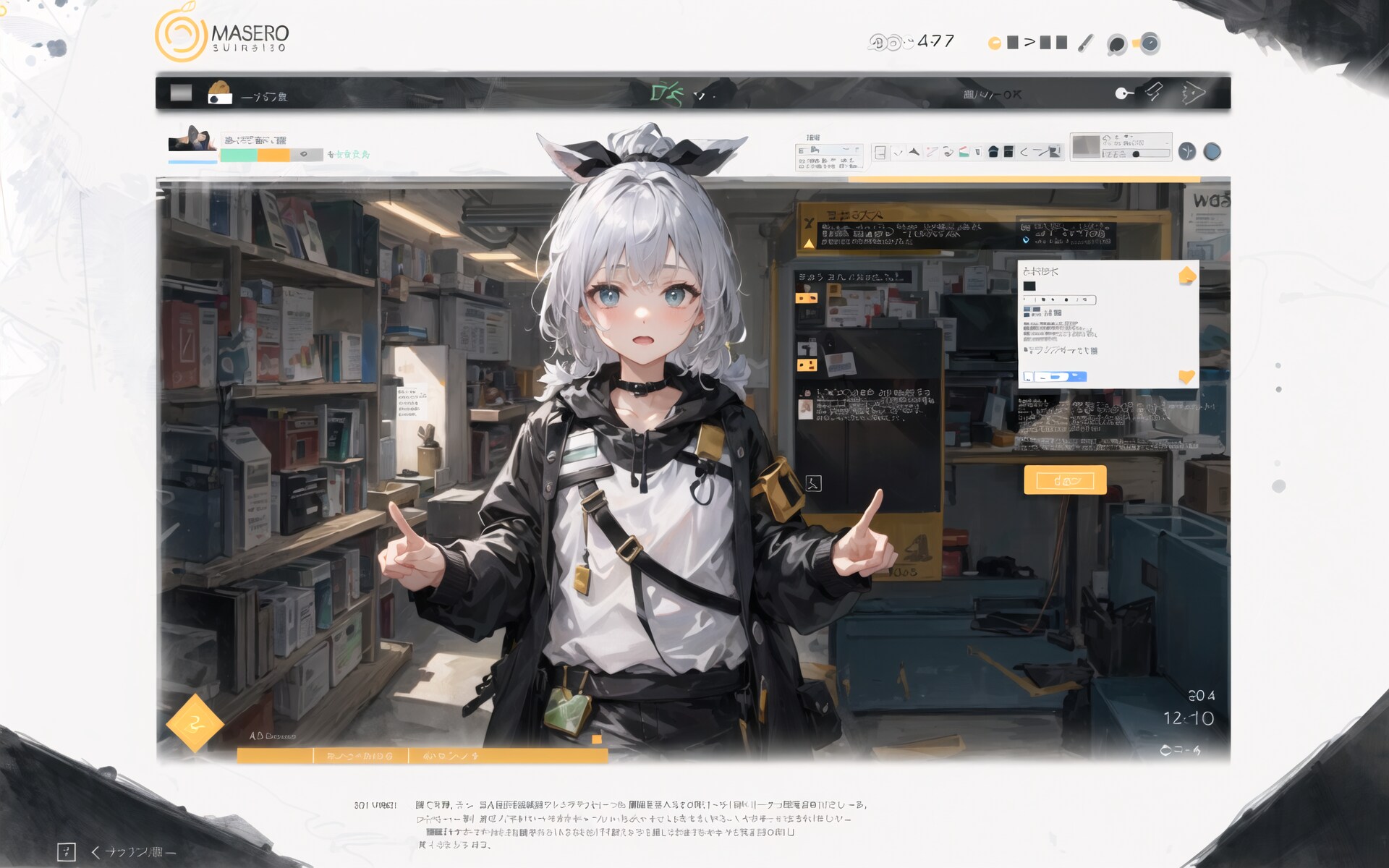Select the green-red eraser tool in toolbar
1389x868 pixels.
coord(964,152)
